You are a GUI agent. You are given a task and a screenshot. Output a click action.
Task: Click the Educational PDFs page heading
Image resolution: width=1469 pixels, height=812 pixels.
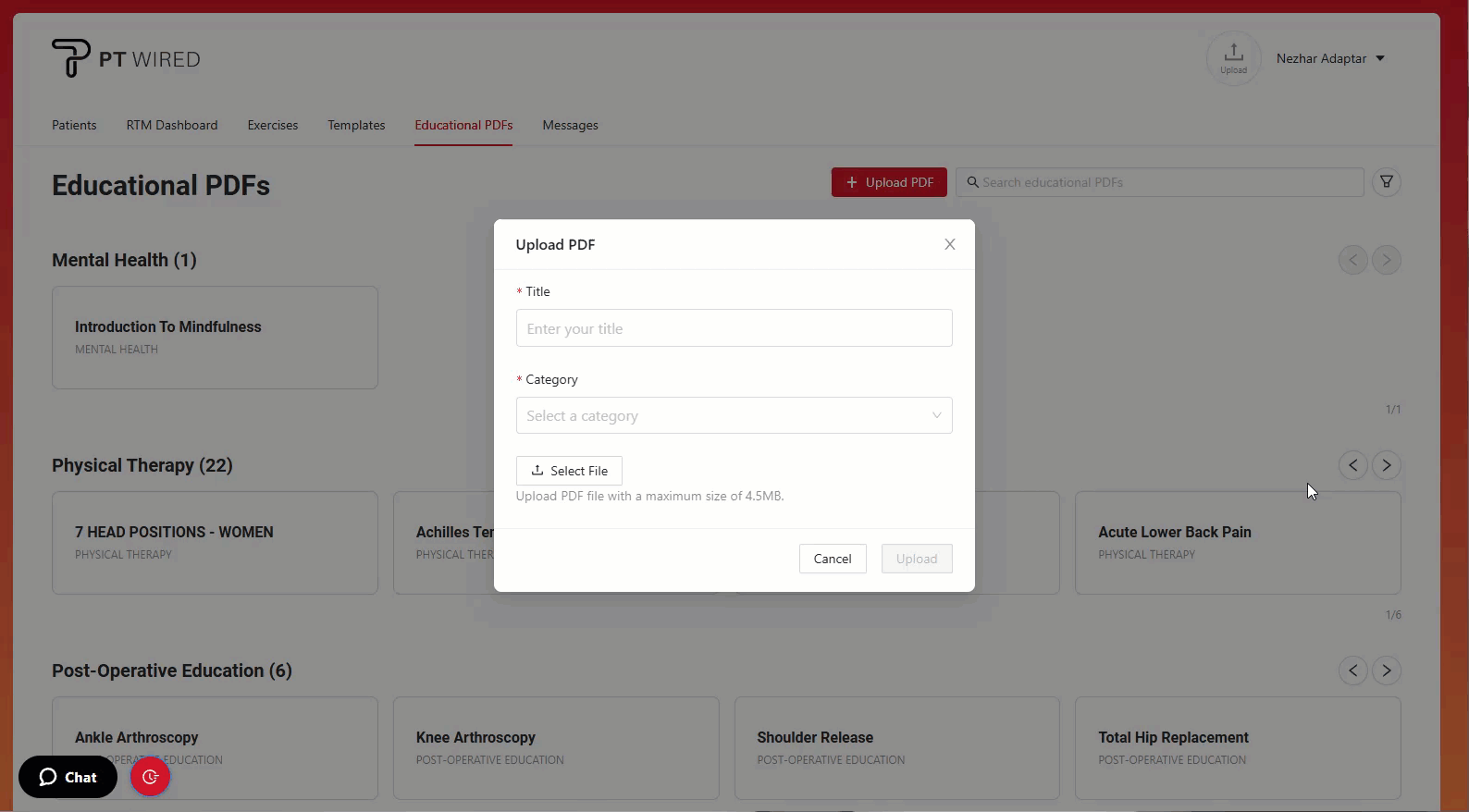[161, 185]
